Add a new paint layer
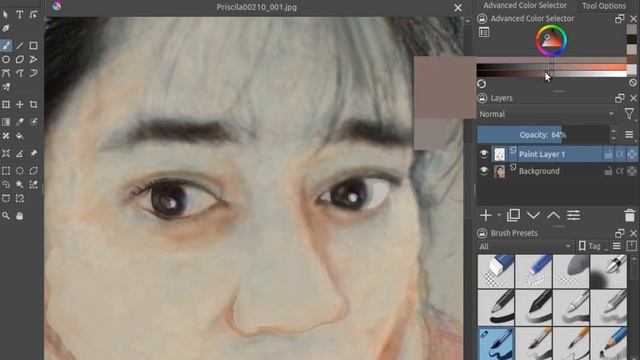Screen dimensions: 640x360 point(486,215)
